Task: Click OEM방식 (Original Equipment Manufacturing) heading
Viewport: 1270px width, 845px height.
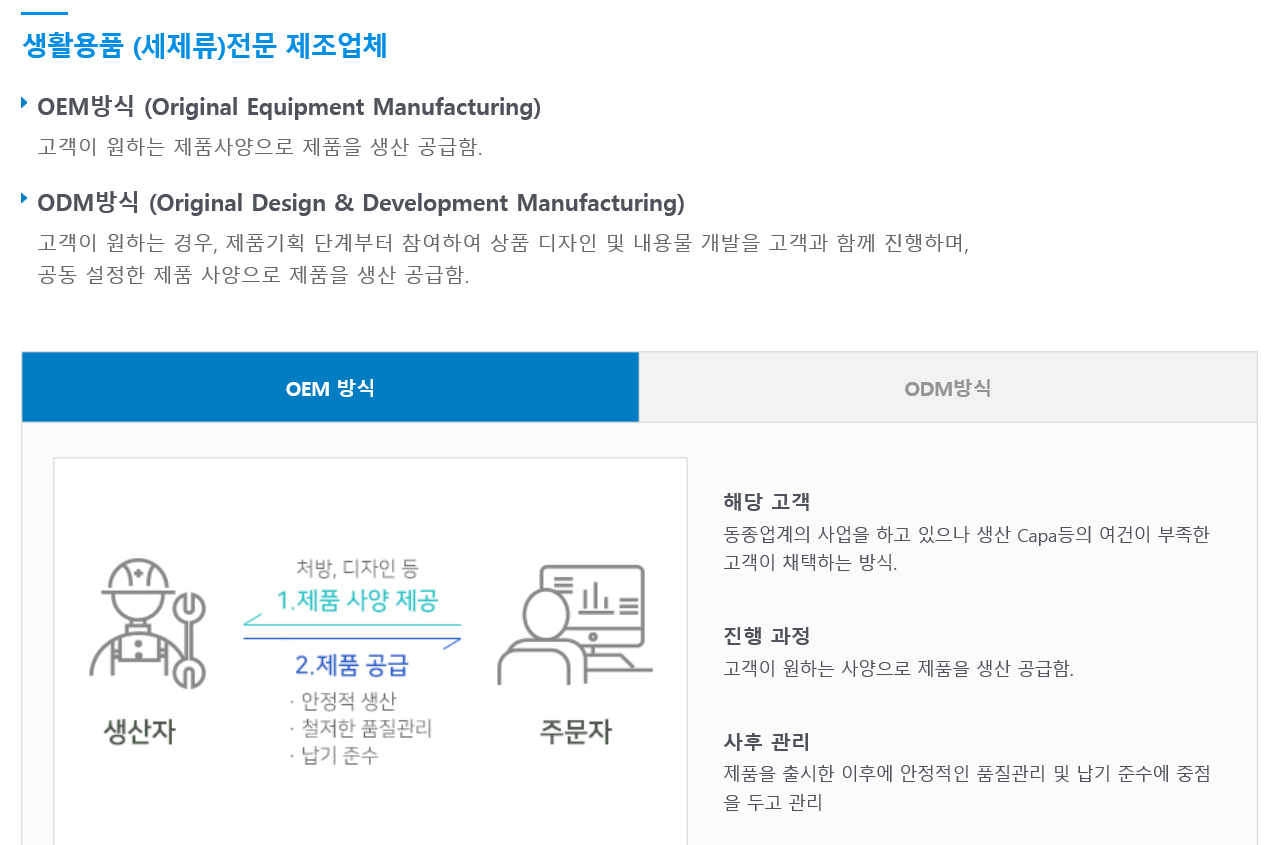Action: point(289,107)
